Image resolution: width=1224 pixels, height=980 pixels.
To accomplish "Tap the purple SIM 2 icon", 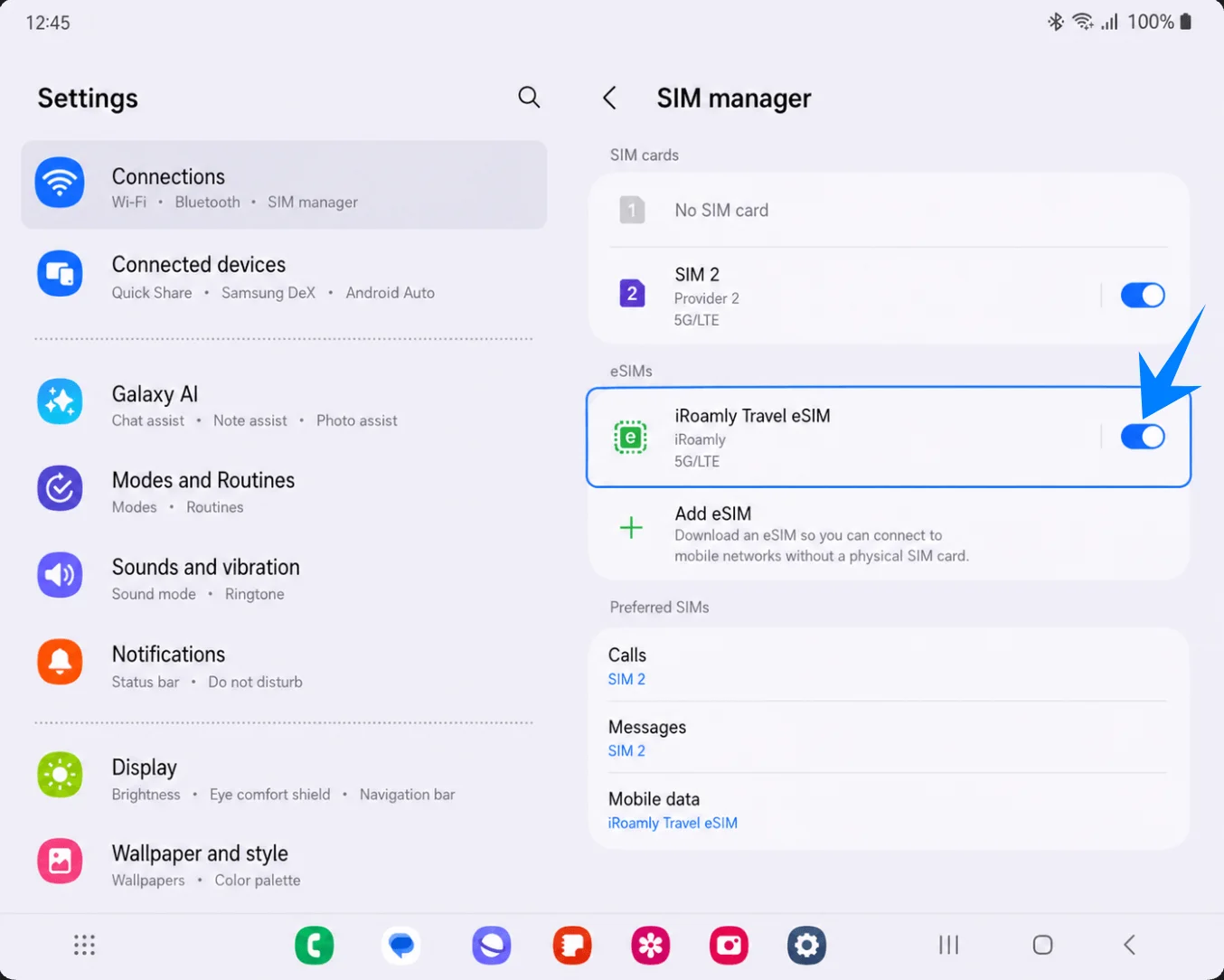I will 632,293.
